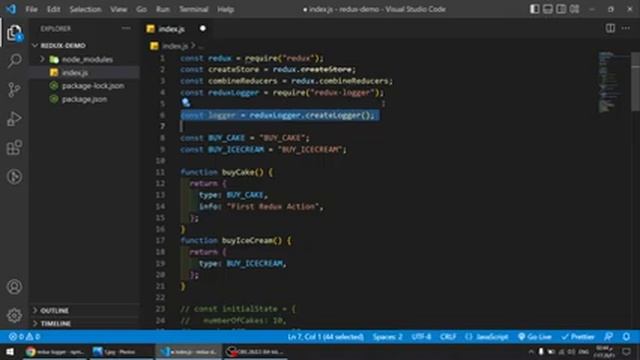
Task: Show hidden system tray icons chevron
Action: click(531, 351)
